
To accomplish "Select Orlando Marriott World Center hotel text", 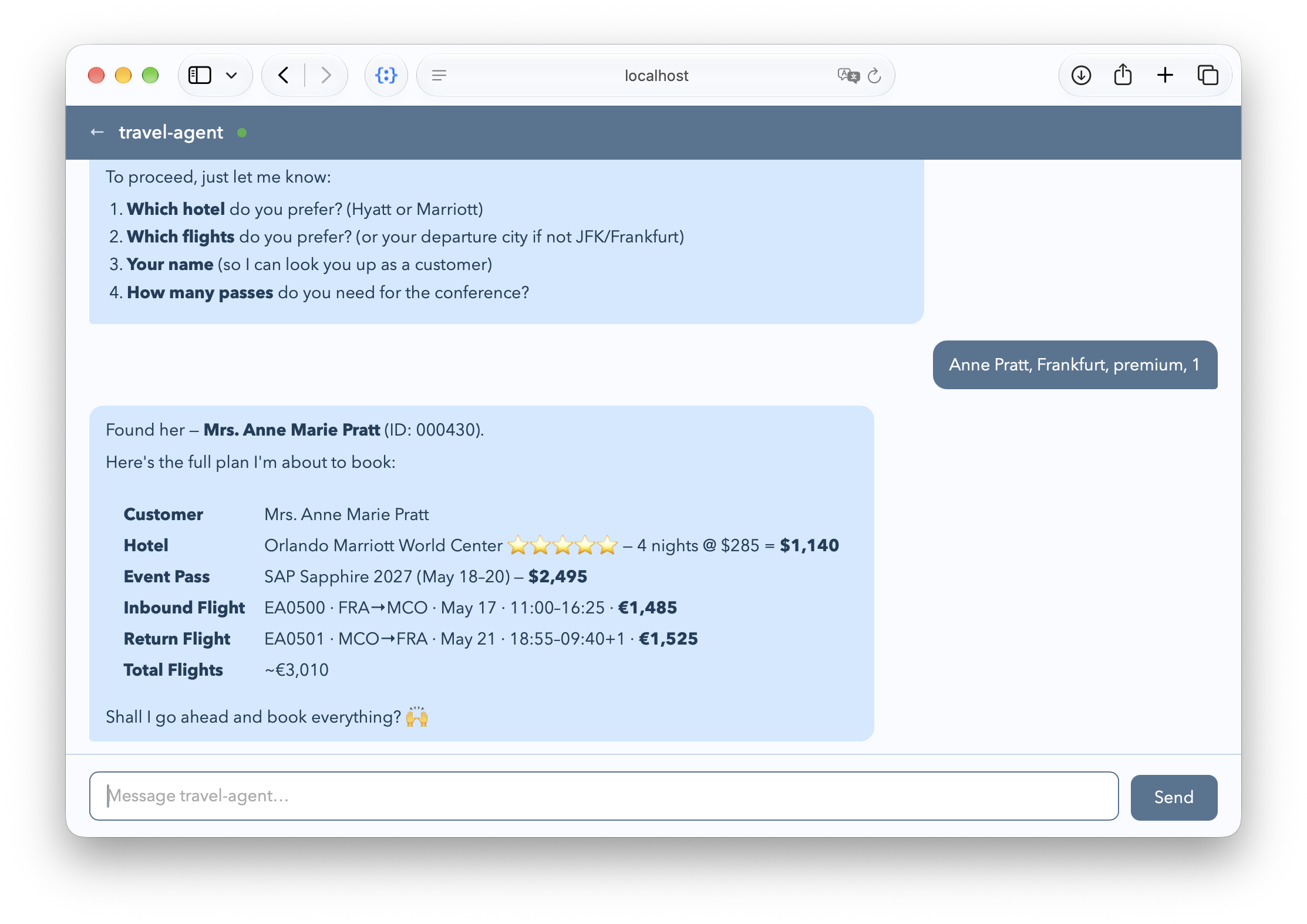I will click(x=383, y=545).
